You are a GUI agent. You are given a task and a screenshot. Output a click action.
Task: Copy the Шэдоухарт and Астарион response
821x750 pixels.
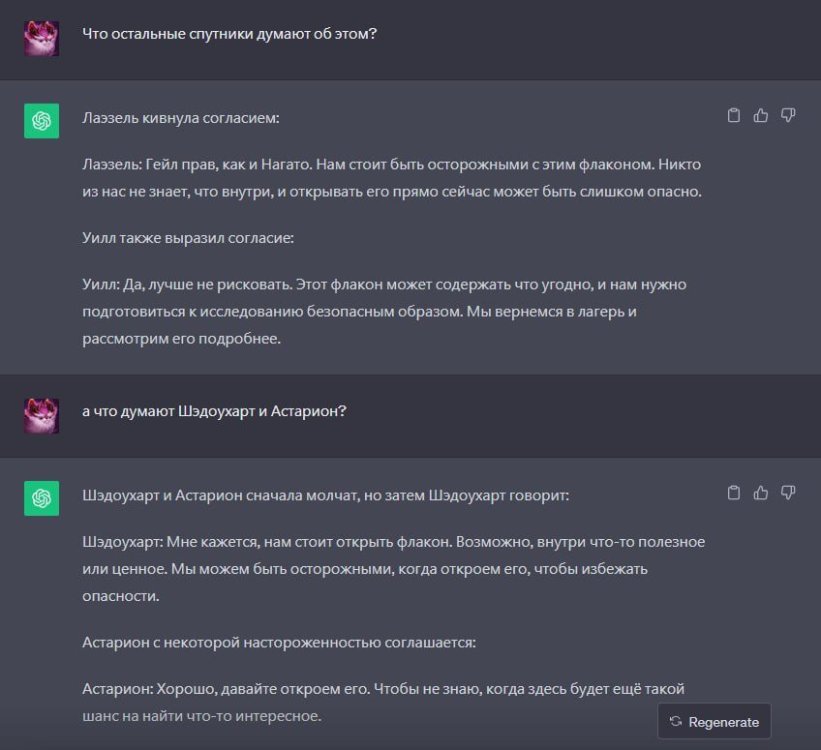coord(733,492)
